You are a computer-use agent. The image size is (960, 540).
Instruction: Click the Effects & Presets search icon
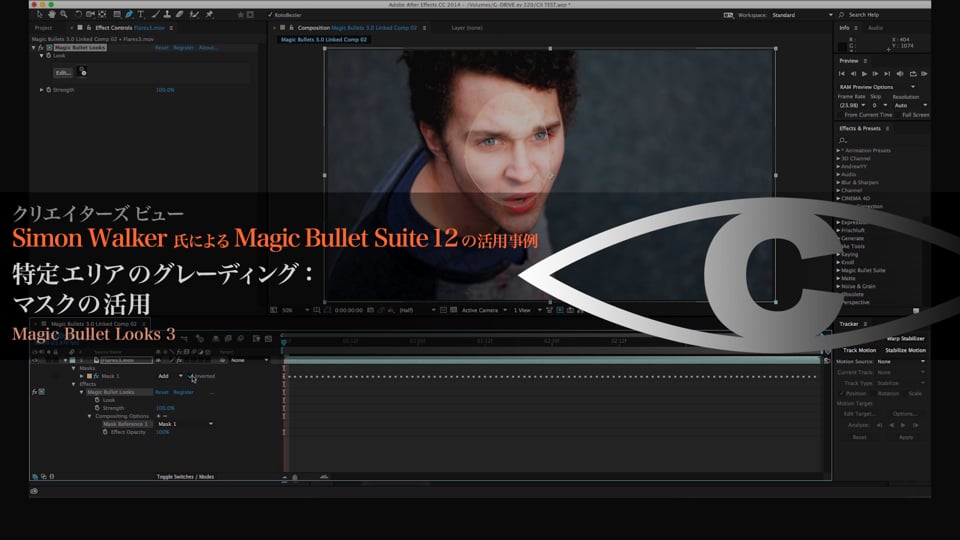(x=842, y=140)
